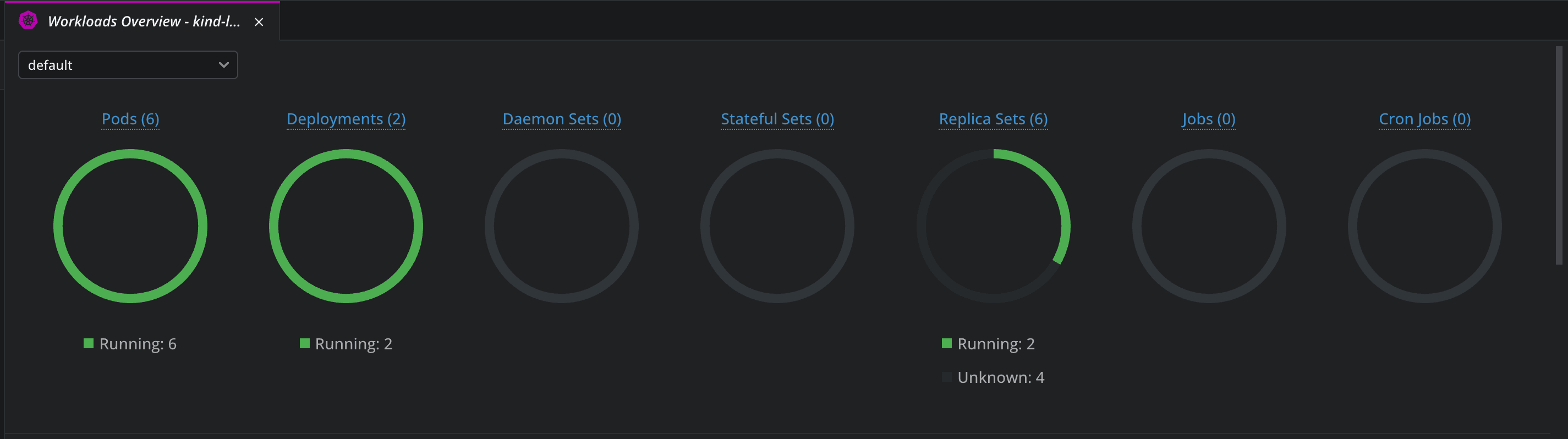Click the green Running legend swatch under Pods
1568x439 pixels.
click(x=88, y=342)
